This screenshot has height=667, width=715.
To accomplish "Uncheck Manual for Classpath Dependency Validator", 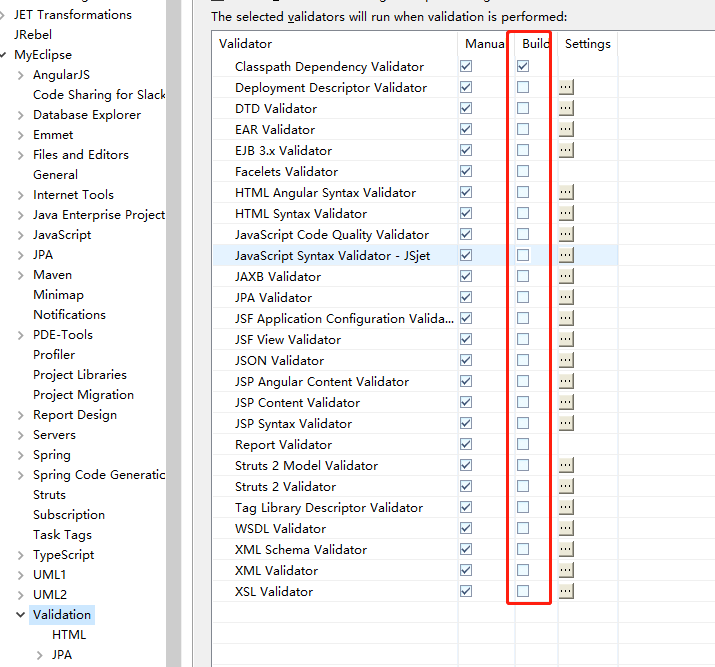I will click(x=466, y=66).
